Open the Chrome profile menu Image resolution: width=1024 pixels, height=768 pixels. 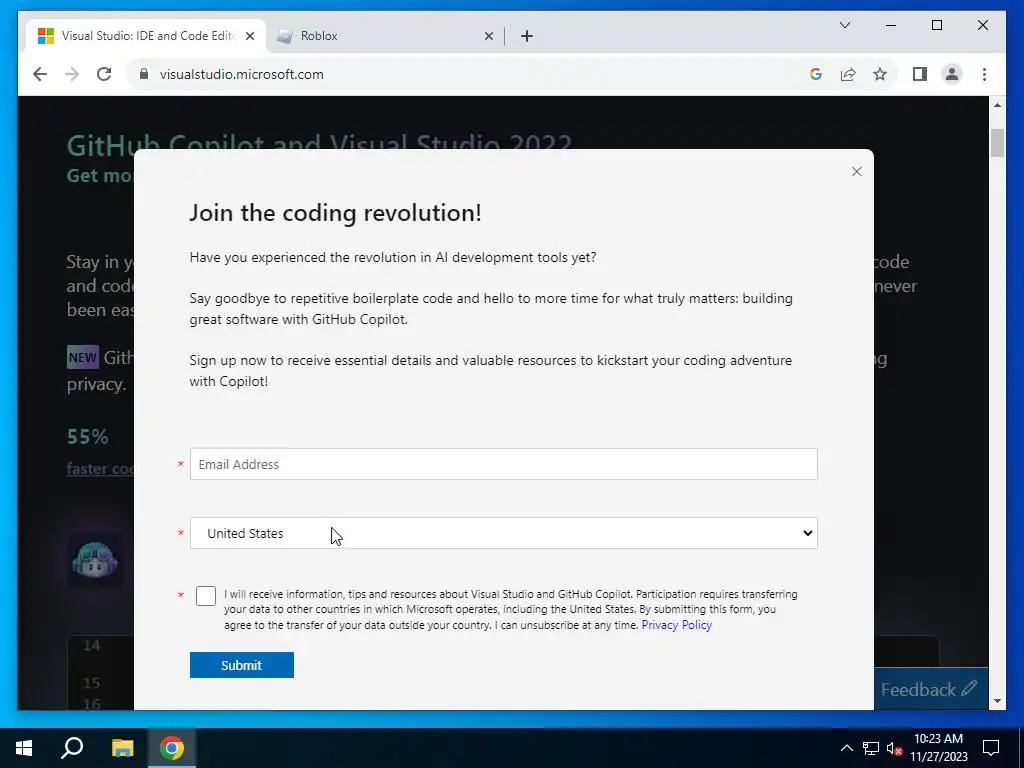coord(952,74)
